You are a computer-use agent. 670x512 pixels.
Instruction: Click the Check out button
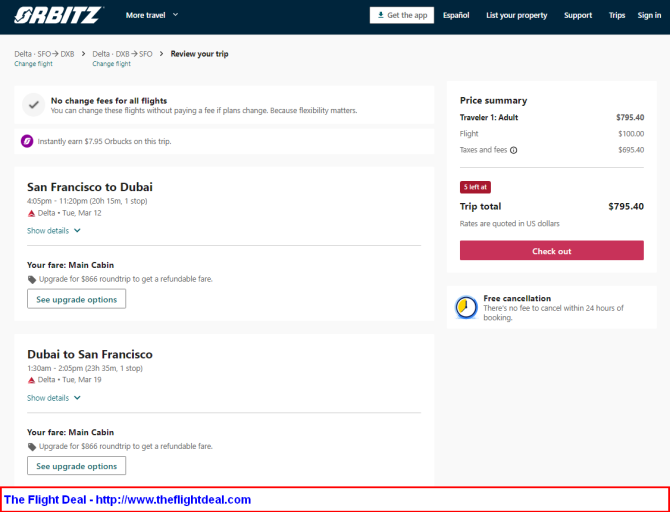click(x=552, y=250)
